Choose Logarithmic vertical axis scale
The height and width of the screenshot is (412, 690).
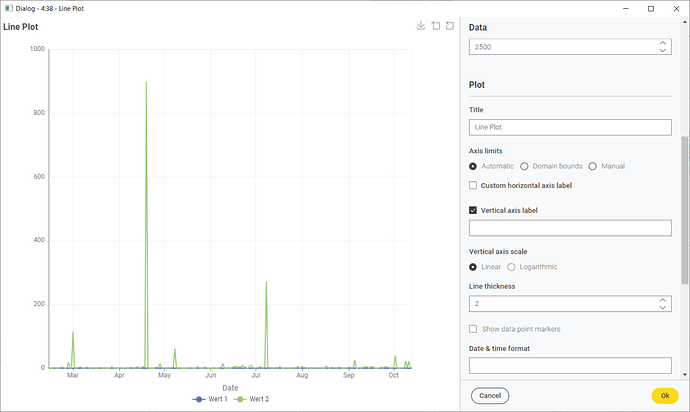(x=512, y=267)
